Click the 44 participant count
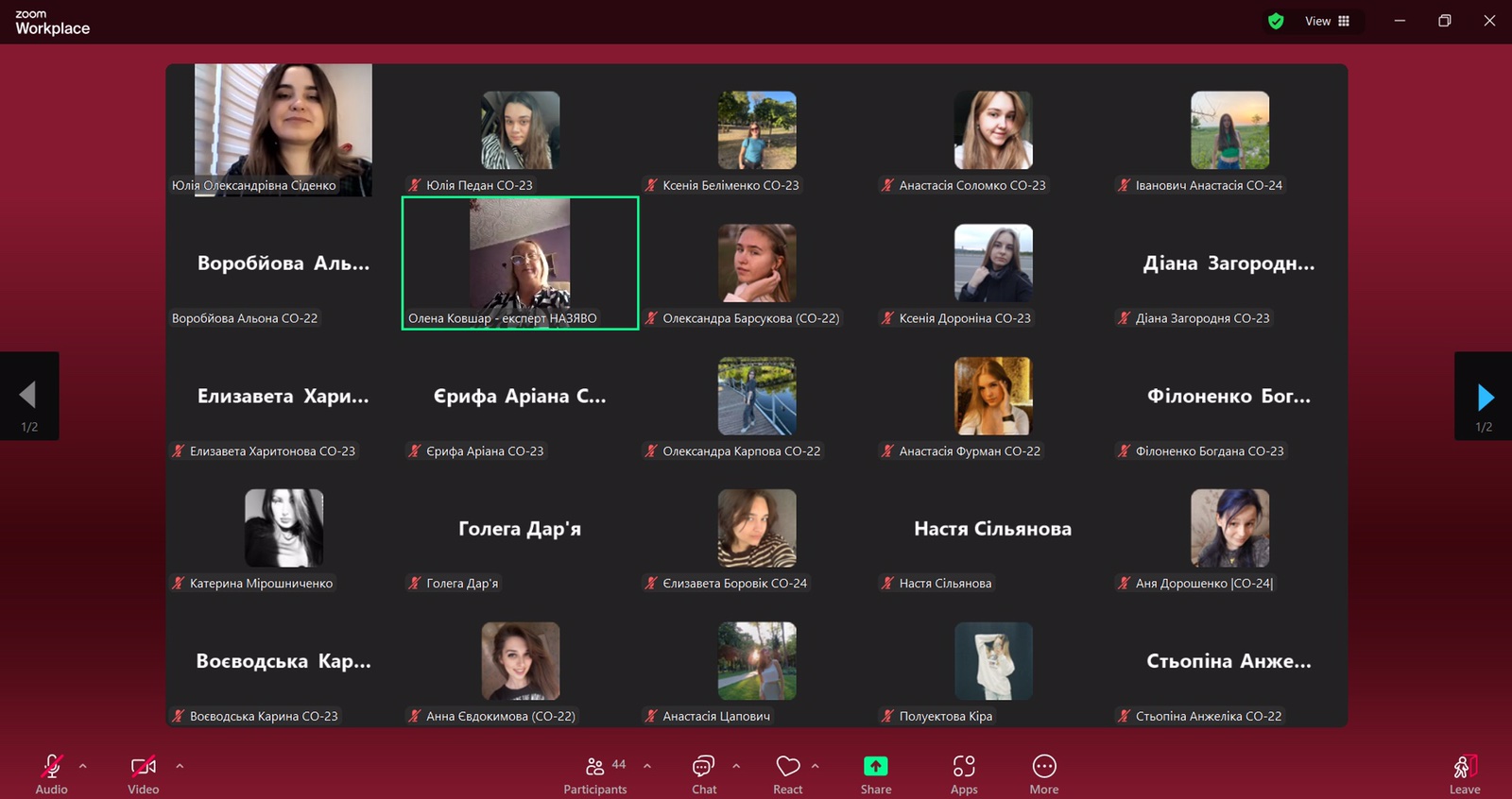This screenshot has height=799, width=1512. pos(619,764)
